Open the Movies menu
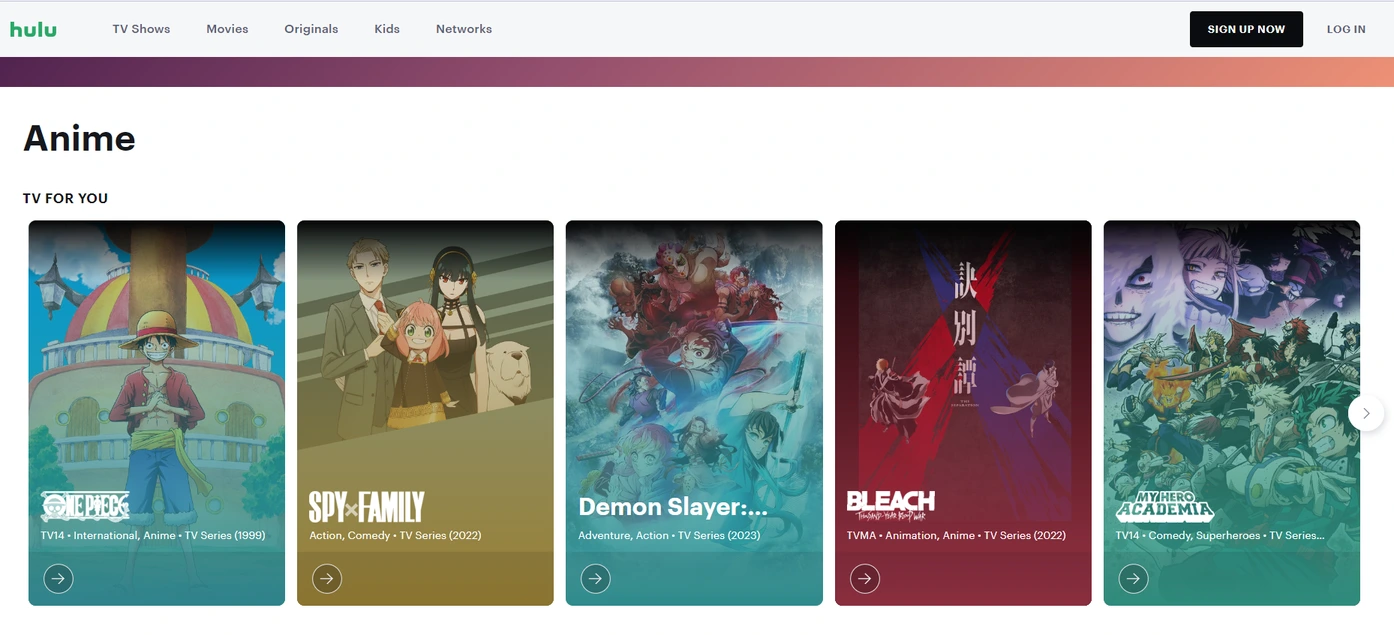This screenshot has width=1394, height=635. [x=227, y=29]
